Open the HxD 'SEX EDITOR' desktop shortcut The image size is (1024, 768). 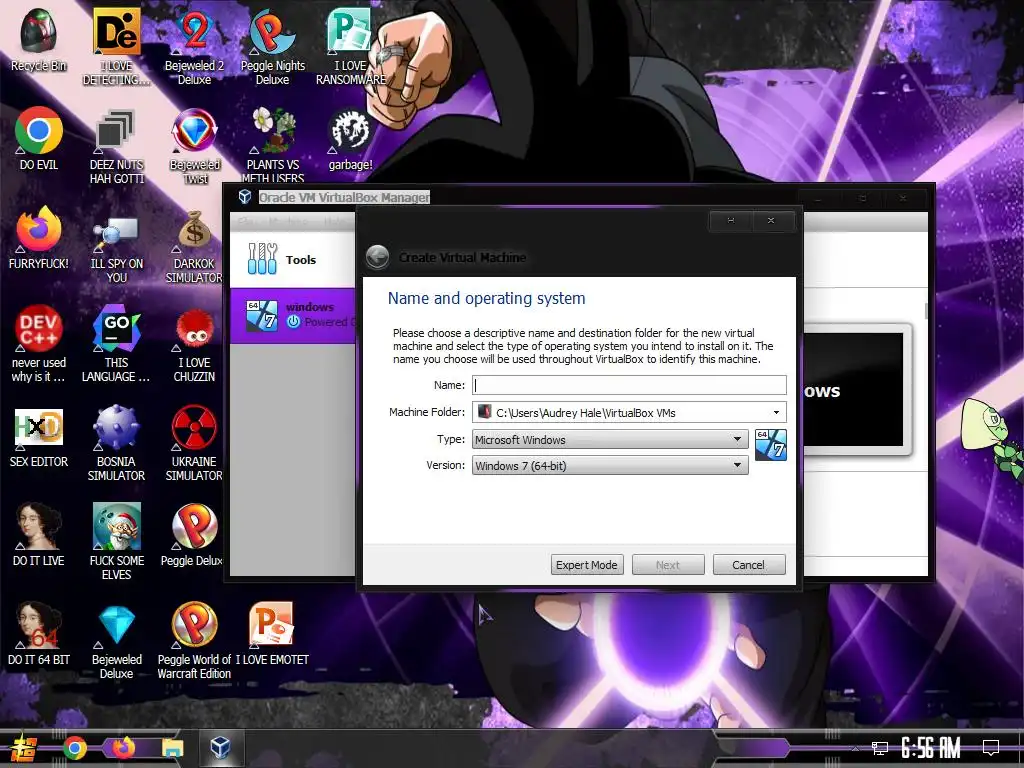coord(39,436)
